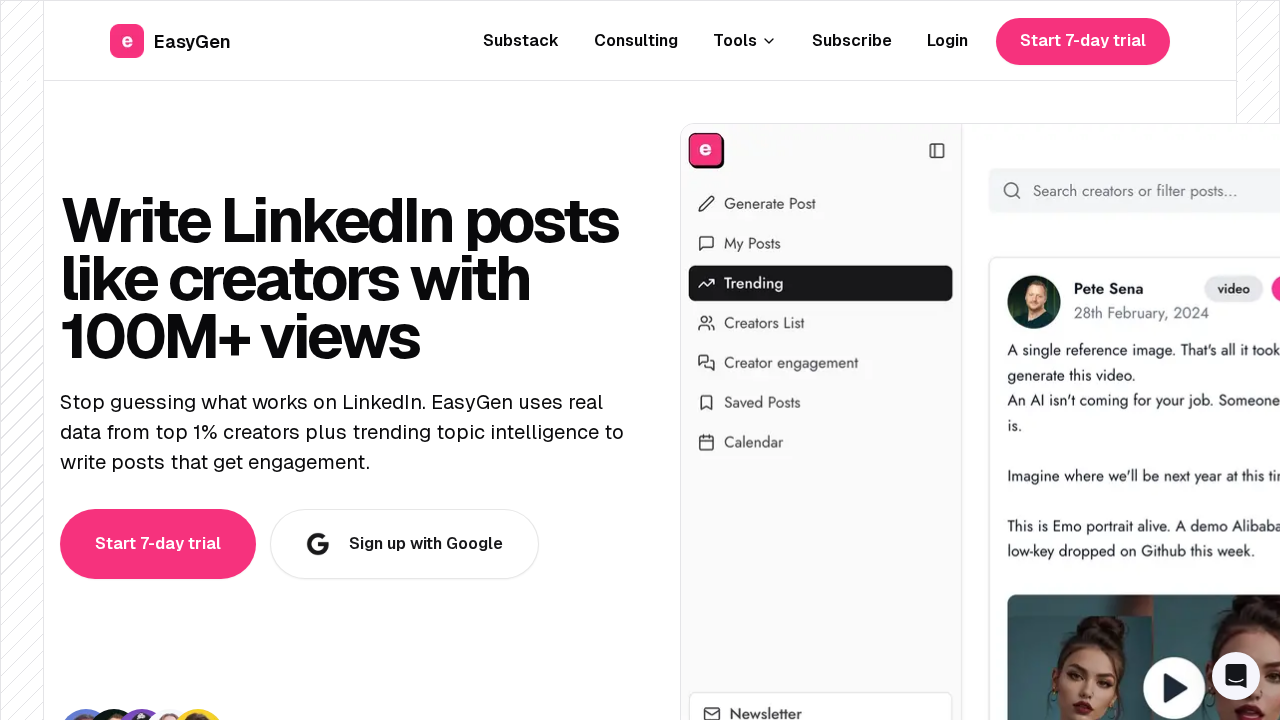Open Pete Sena's profile picture

coord(1034,302)
